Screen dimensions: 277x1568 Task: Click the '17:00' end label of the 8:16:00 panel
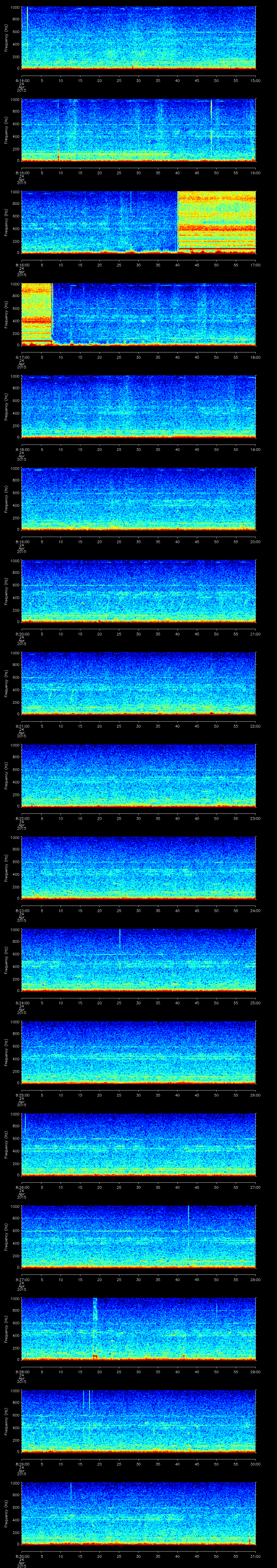[x=256, y=265]
